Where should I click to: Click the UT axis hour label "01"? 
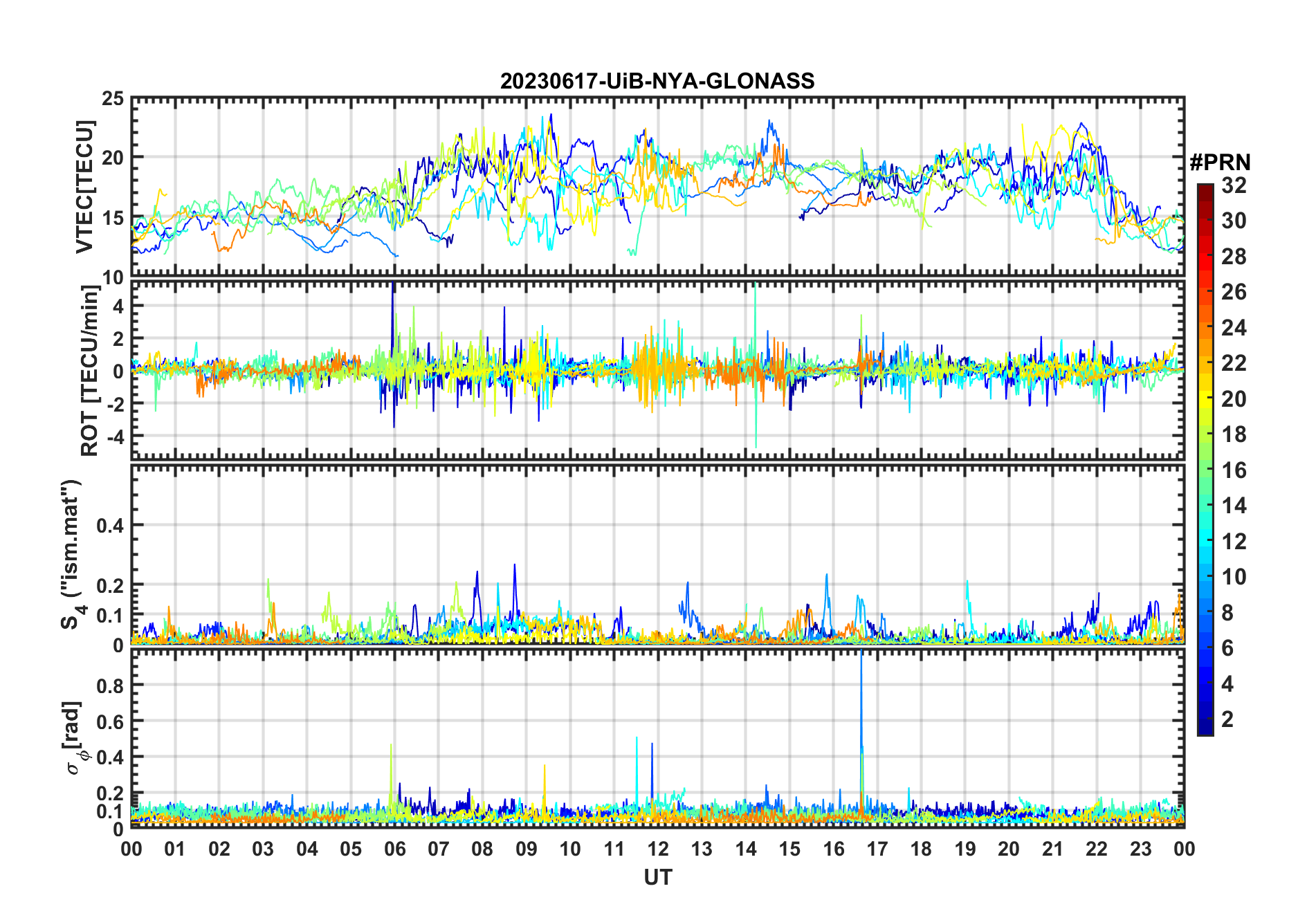175,849
